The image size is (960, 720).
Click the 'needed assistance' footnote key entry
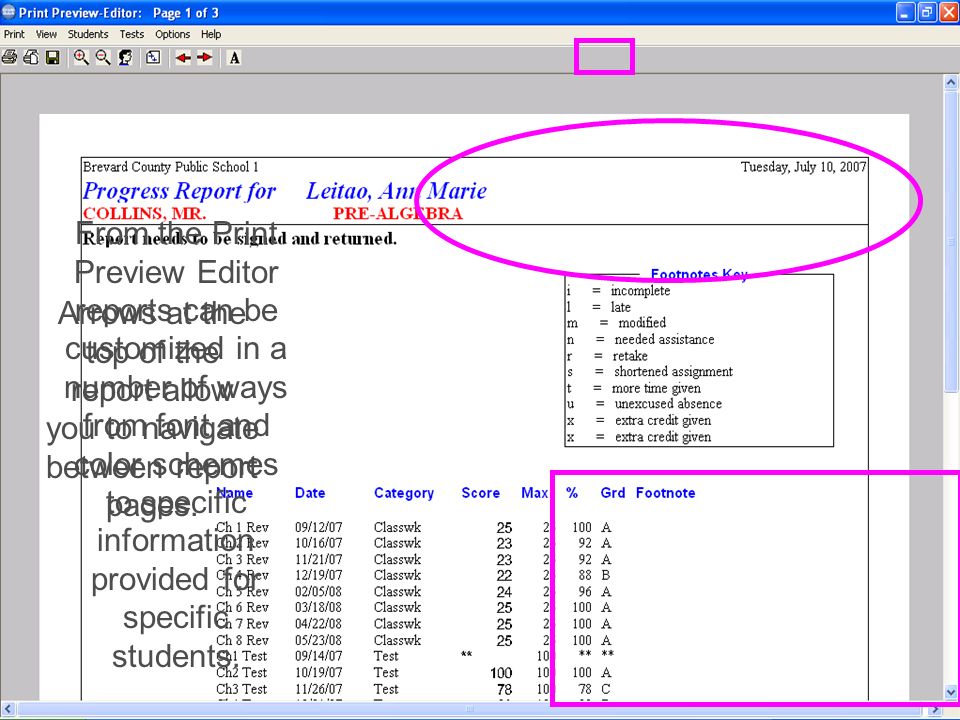[664, 339]
